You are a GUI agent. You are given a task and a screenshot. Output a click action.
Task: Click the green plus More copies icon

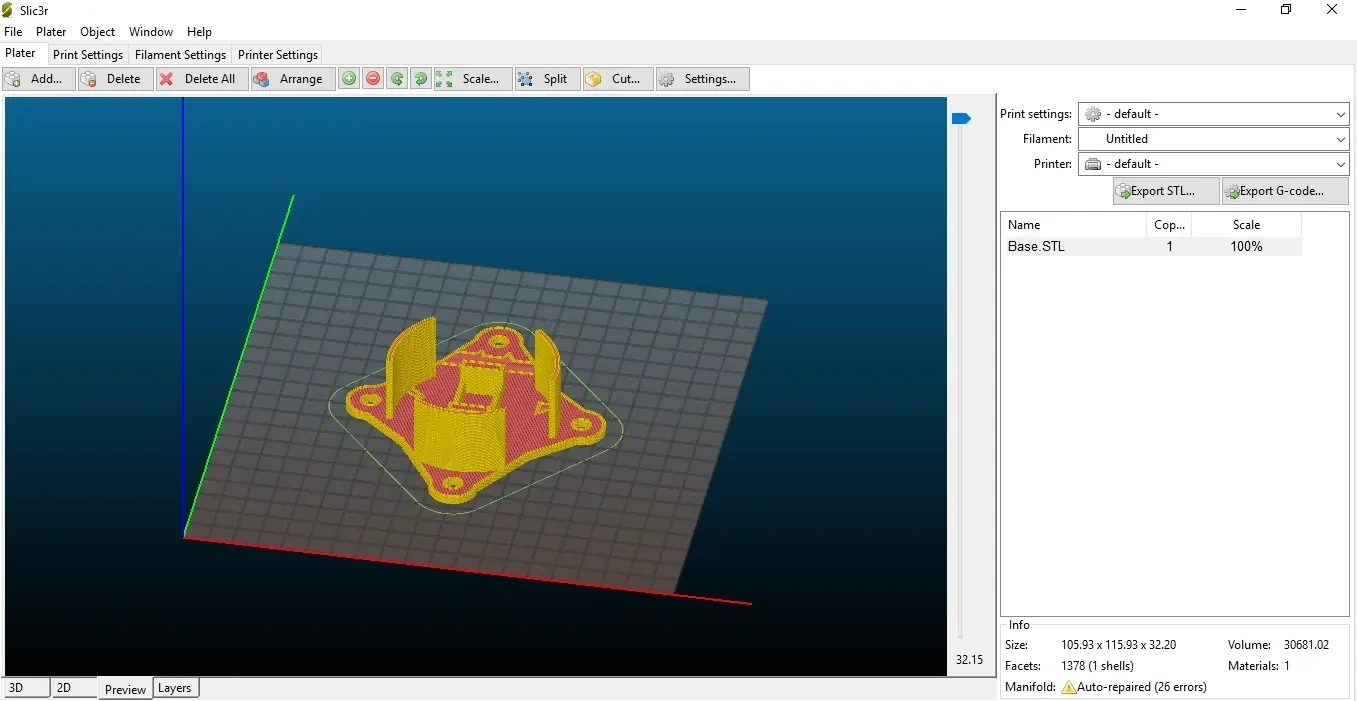point(348,79)
